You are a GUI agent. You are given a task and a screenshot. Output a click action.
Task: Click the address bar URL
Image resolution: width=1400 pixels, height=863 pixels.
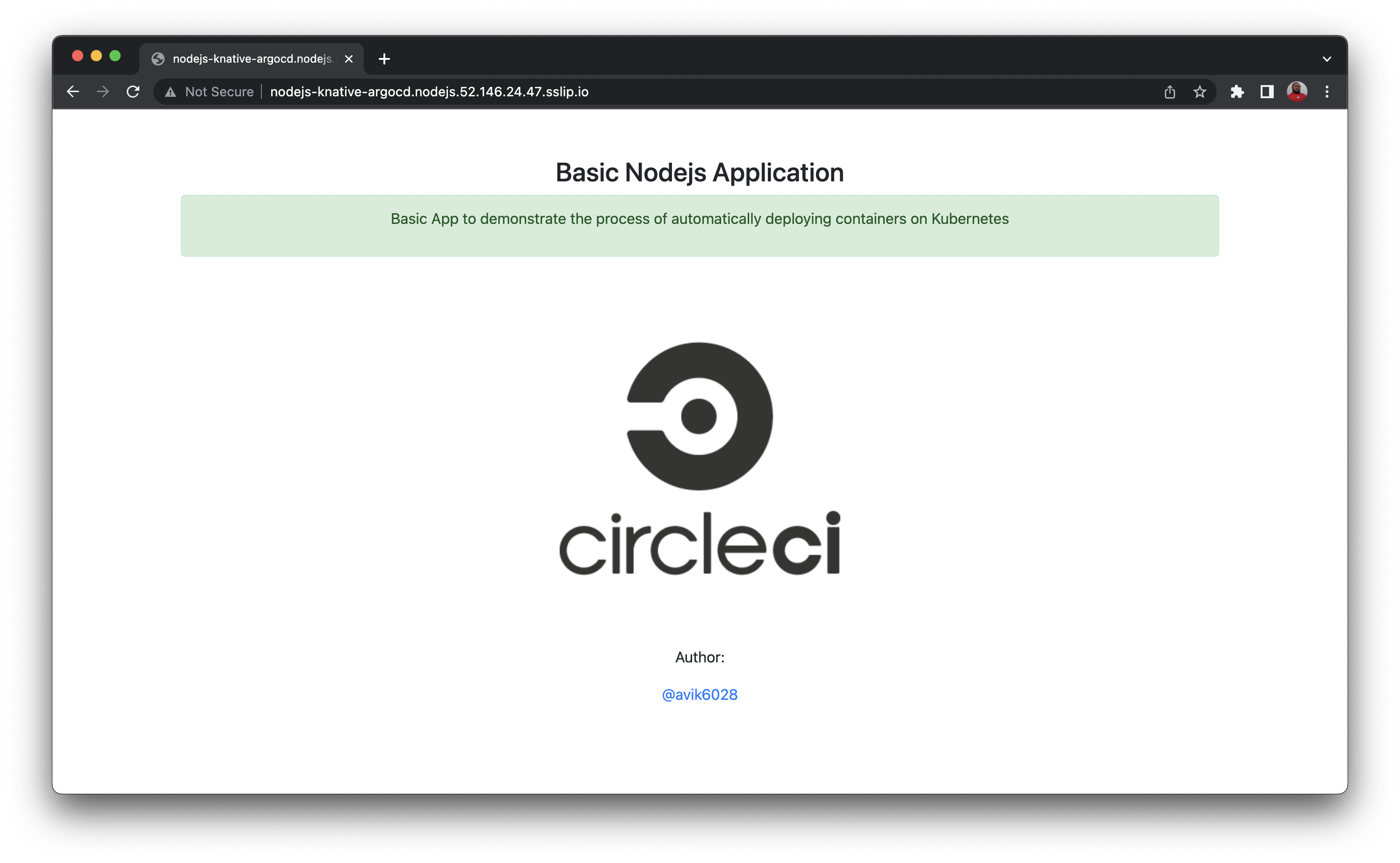(x=429, y=92)
